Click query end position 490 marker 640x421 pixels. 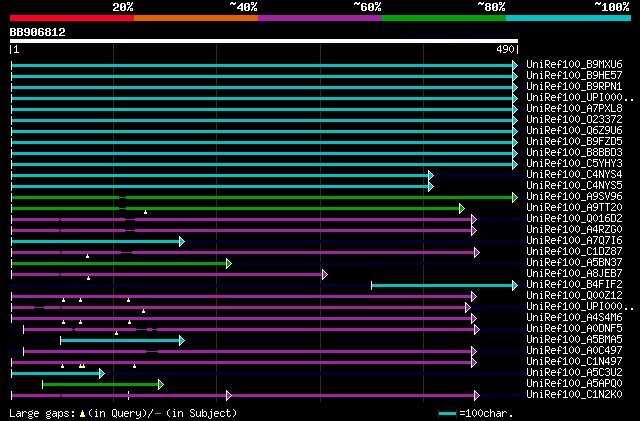click(x=507, y=49)
